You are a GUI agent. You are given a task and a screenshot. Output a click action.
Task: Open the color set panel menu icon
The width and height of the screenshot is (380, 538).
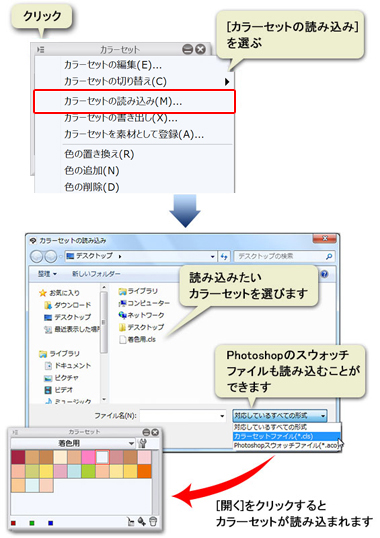pyautogui.click(x=40, y=50)
